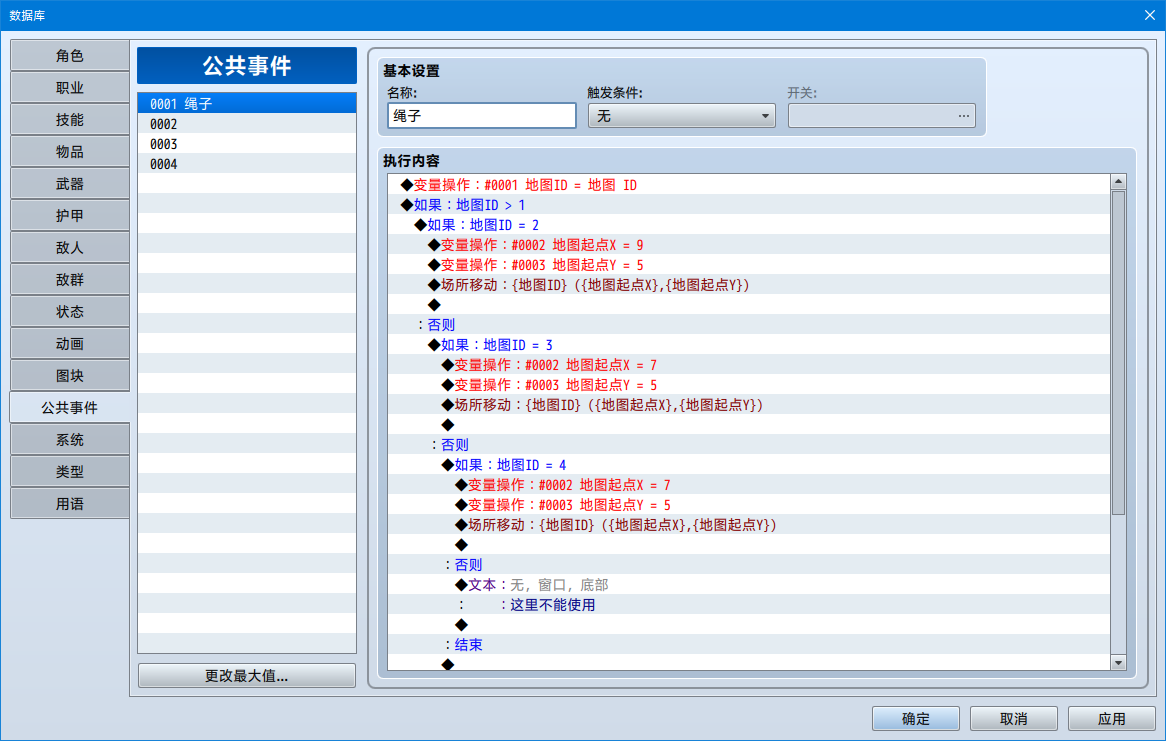Click the scroll-down arrow of the command list
The width and height of the screenshot is (1166, 741).
click(1118, 662)
